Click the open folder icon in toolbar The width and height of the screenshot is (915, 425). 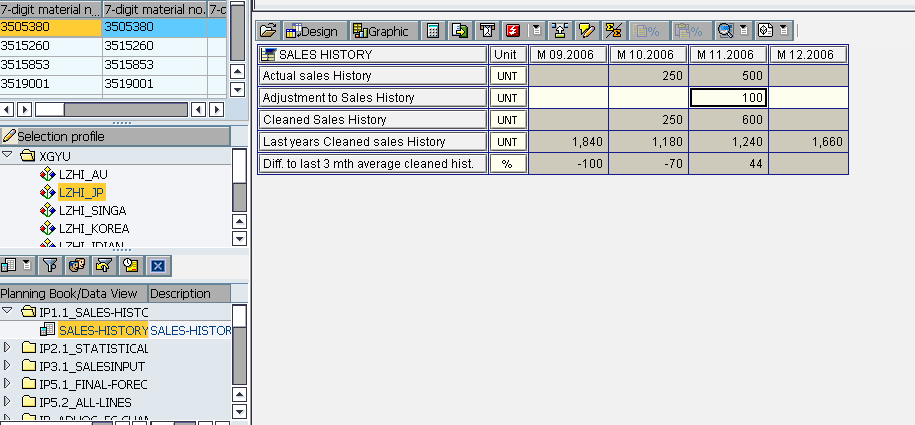[x=268, y=31]
